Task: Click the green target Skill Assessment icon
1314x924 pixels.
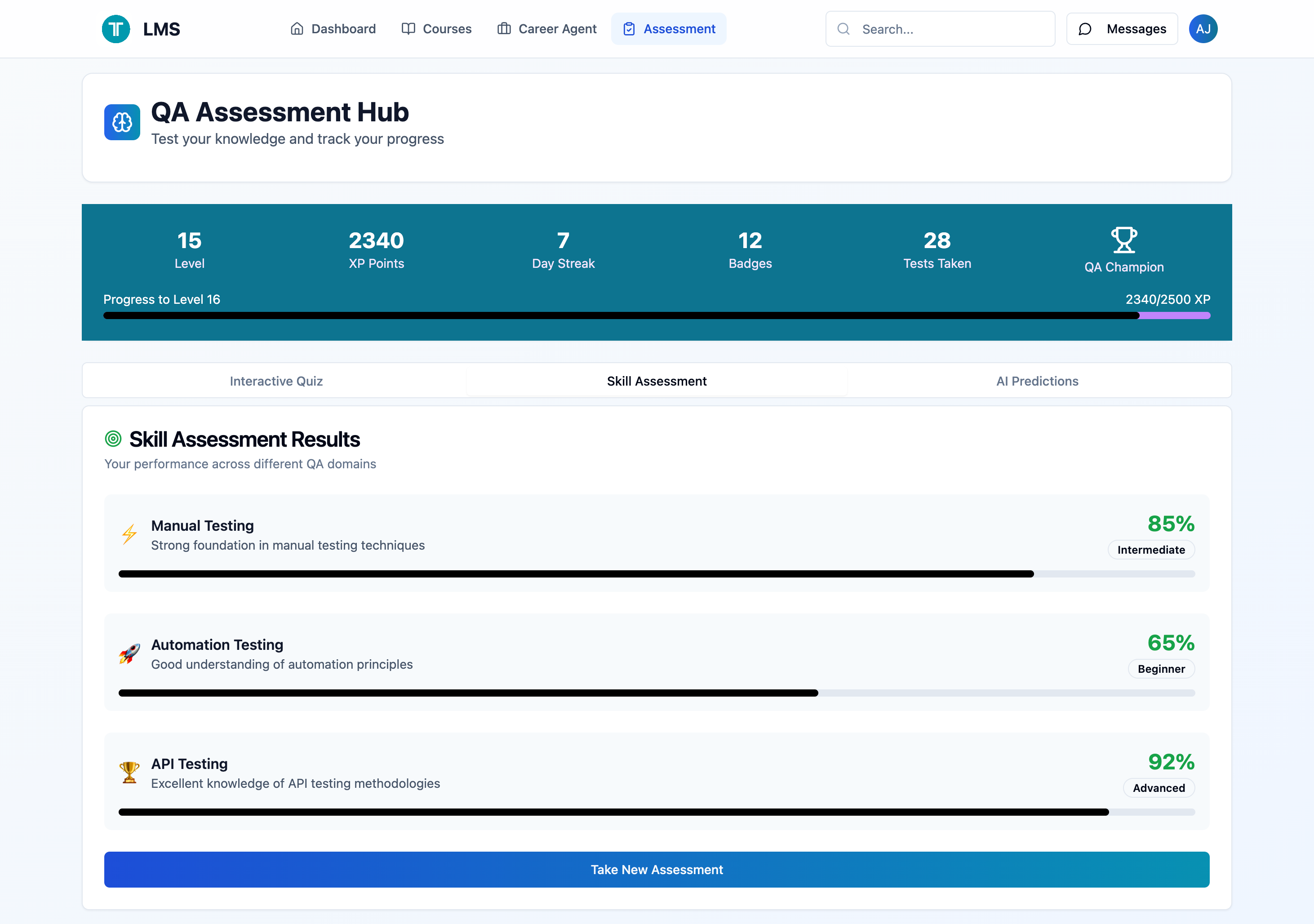Action: (113, 439)
